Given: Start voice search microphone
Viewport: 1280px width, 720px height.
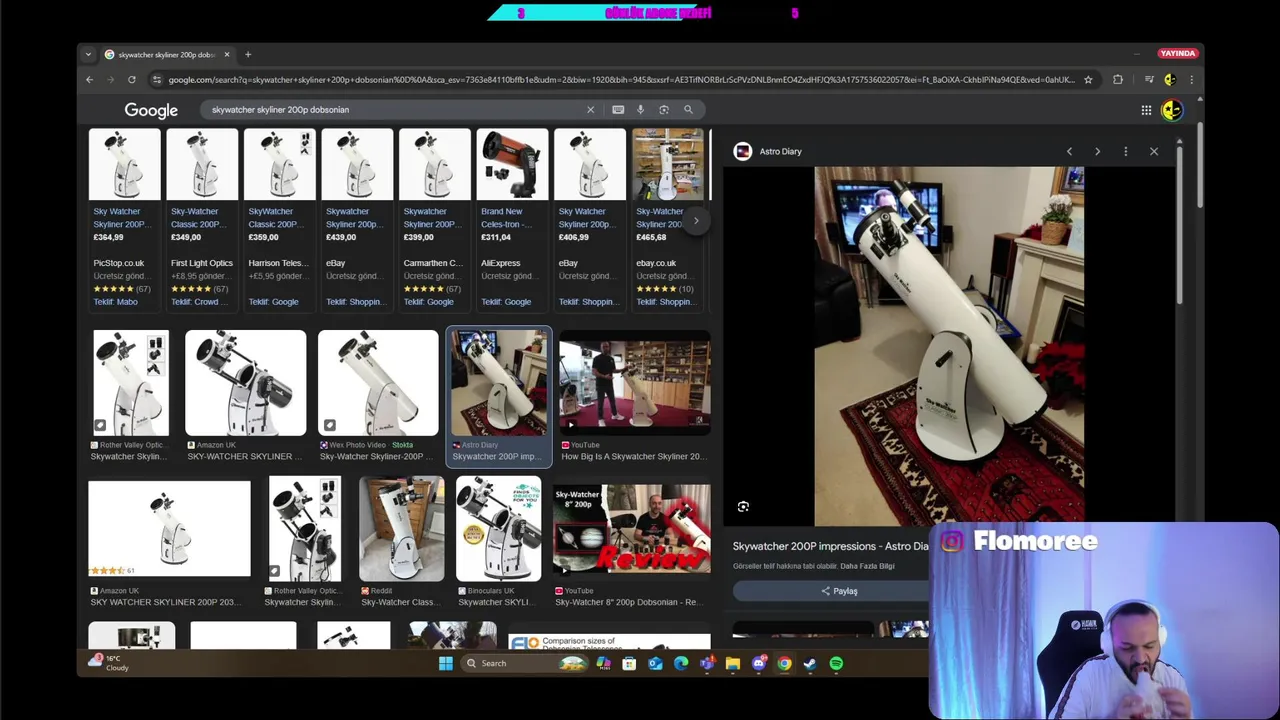Looking at the screenshot, I should click(641, 110).
